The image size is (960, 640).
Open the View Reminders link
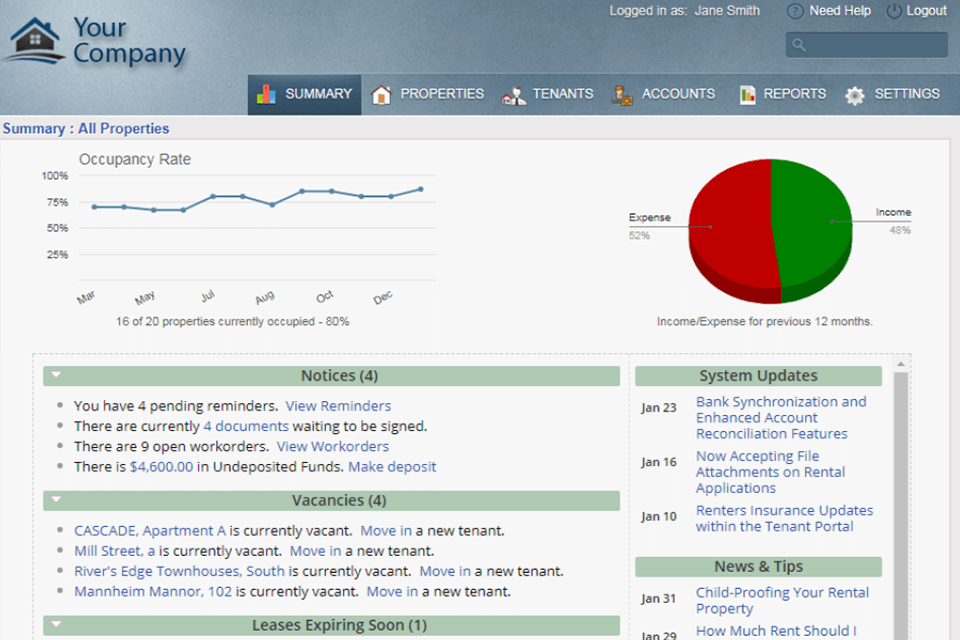338,406
